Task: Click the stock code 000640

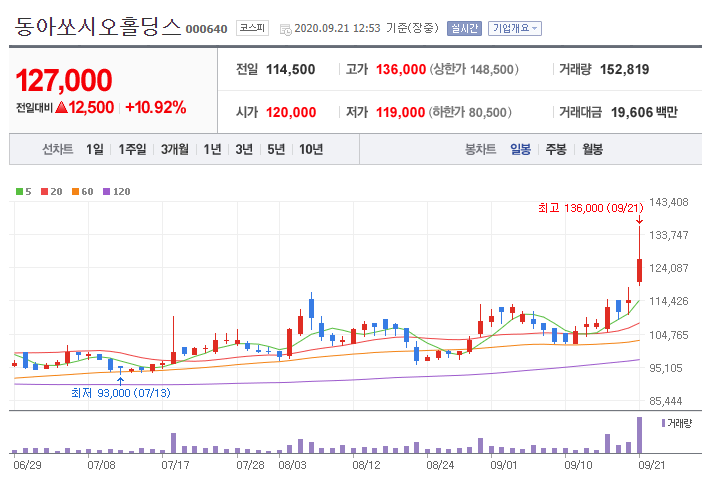Action: [206, 29]
